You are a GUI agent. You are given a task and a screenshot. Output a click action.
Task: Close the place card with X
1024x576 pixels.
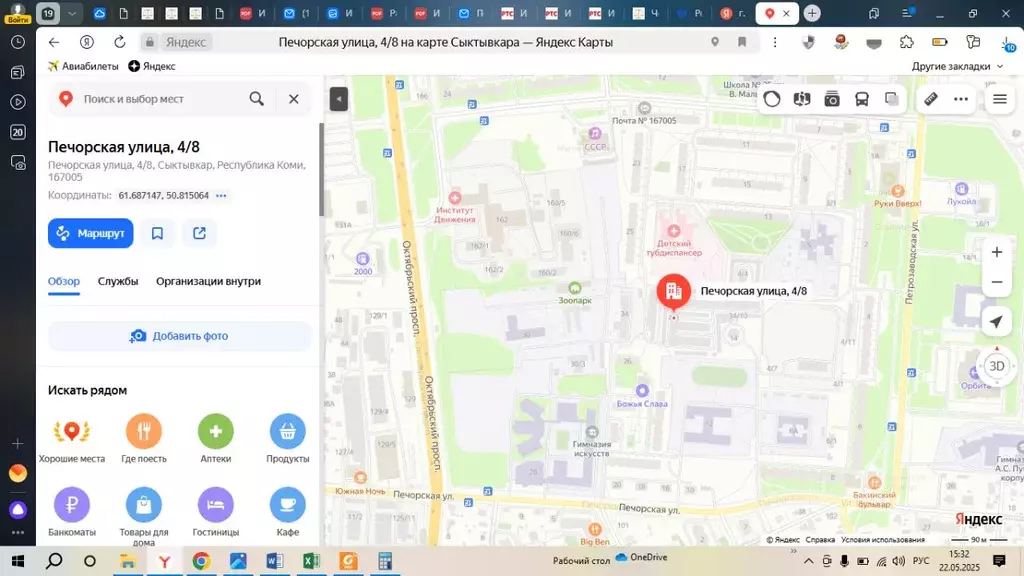294,99
